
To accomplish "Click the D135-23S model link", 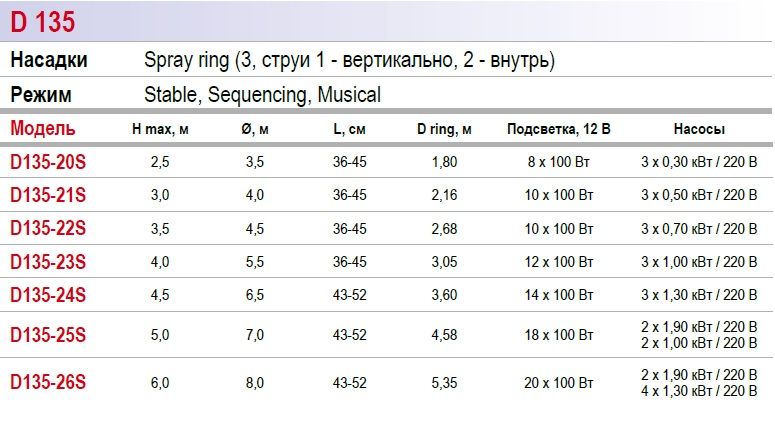I will [48, 262].
